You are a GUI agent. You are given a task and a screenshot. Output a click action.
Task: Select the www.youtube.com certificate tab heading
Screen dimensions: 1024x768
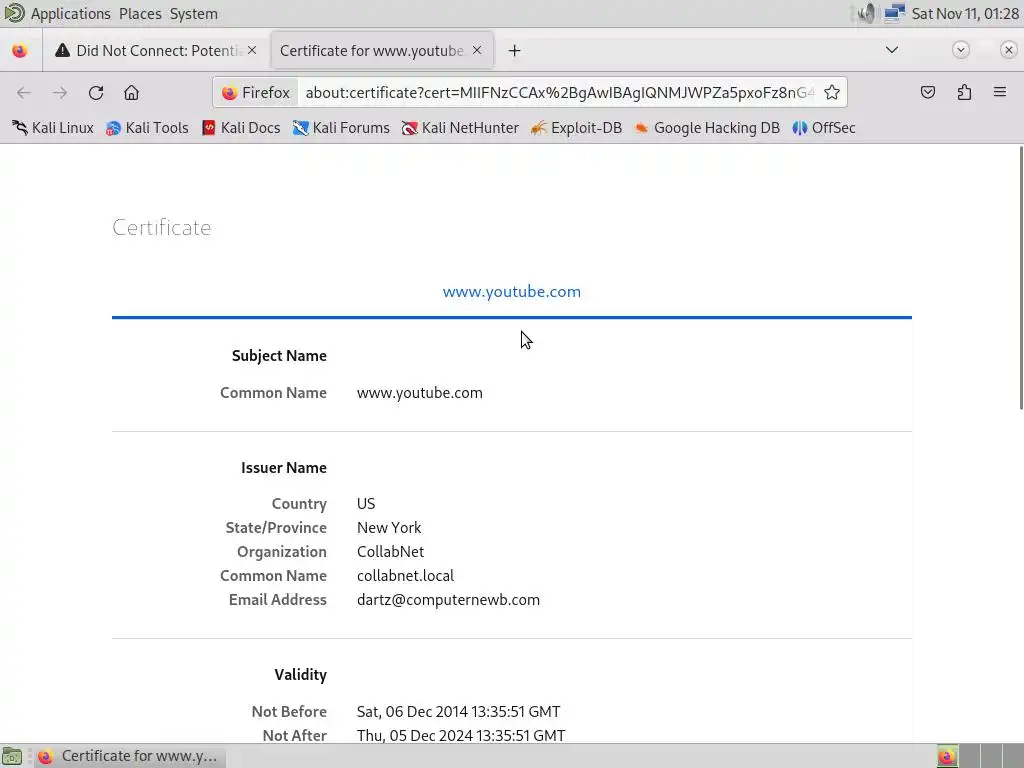tap(511, 292)
